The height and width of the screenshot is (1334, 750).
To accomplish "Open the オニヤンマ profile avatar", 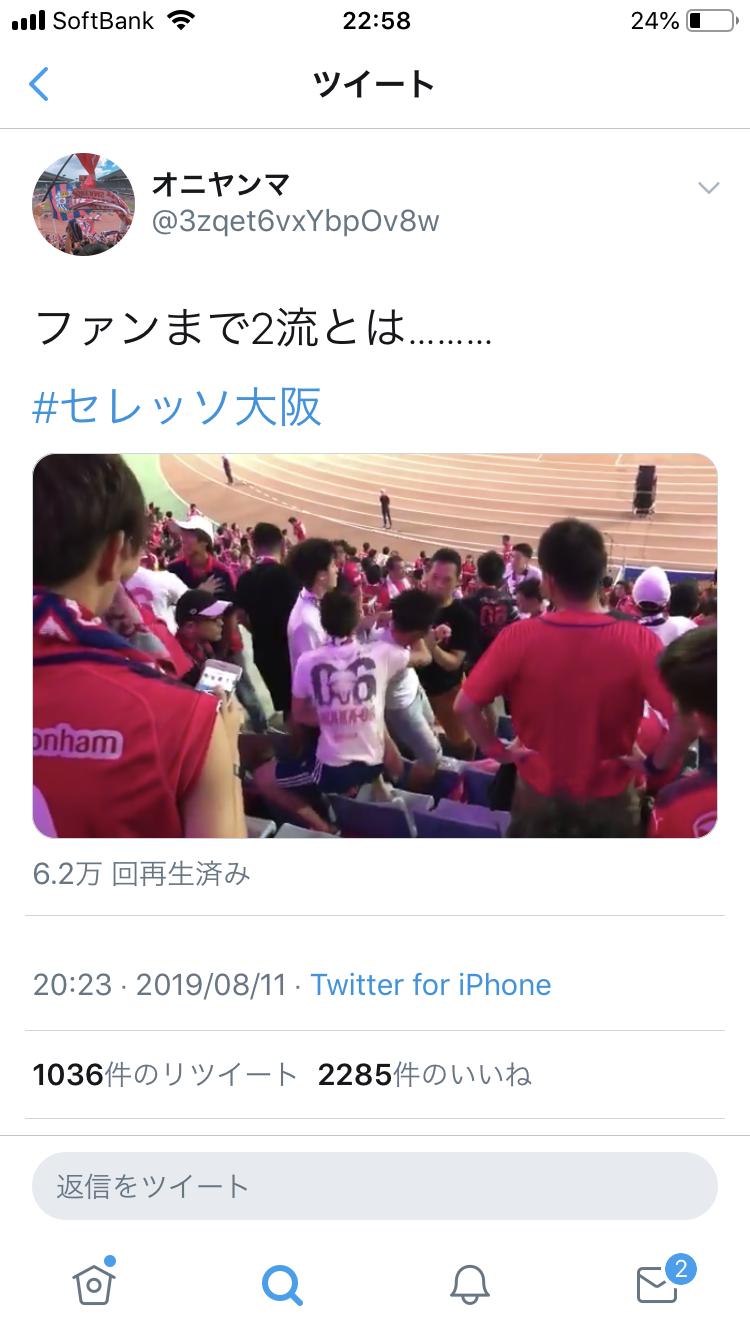I will click(84, 204).
